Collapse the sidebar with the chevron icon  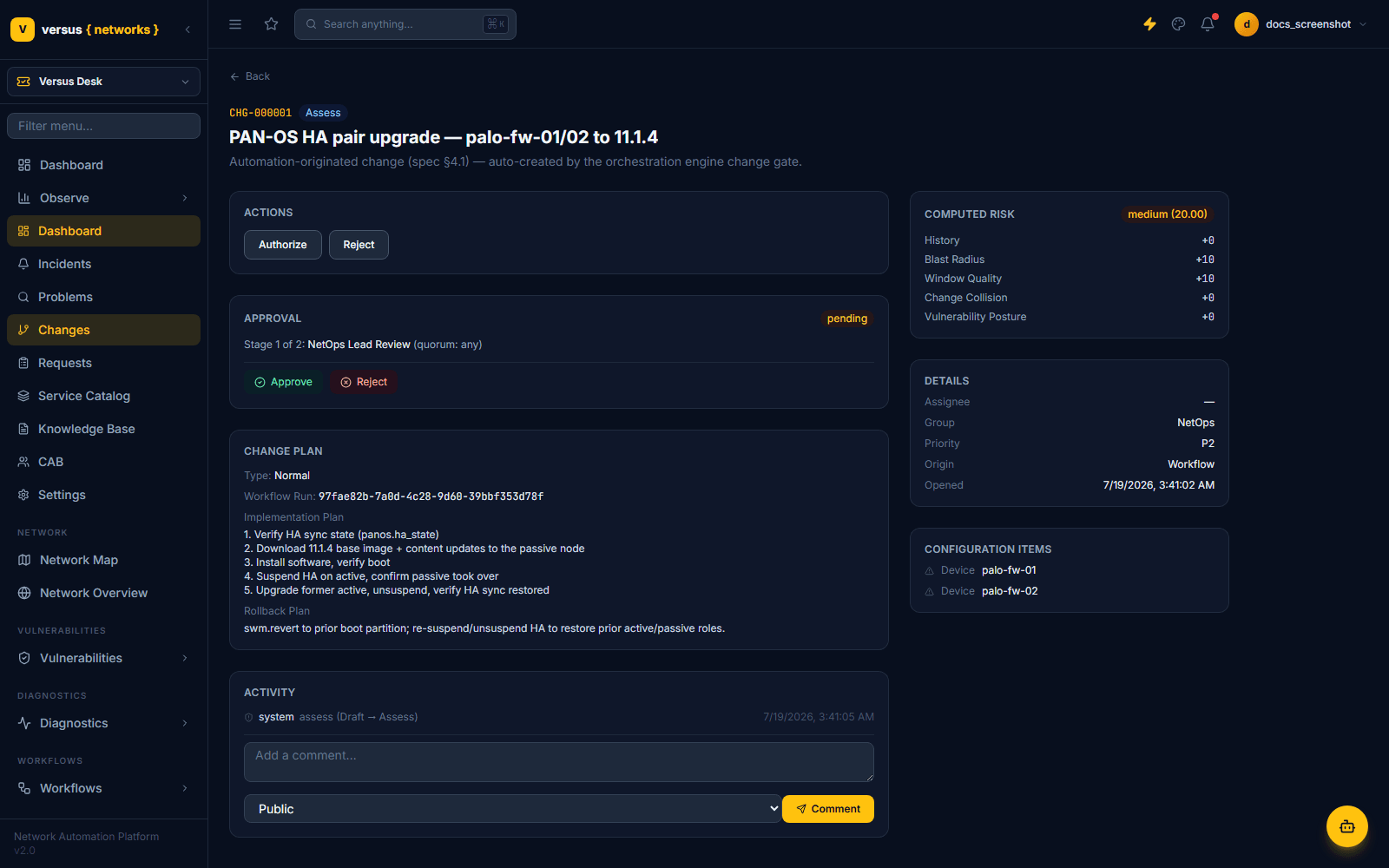[188, 30]
